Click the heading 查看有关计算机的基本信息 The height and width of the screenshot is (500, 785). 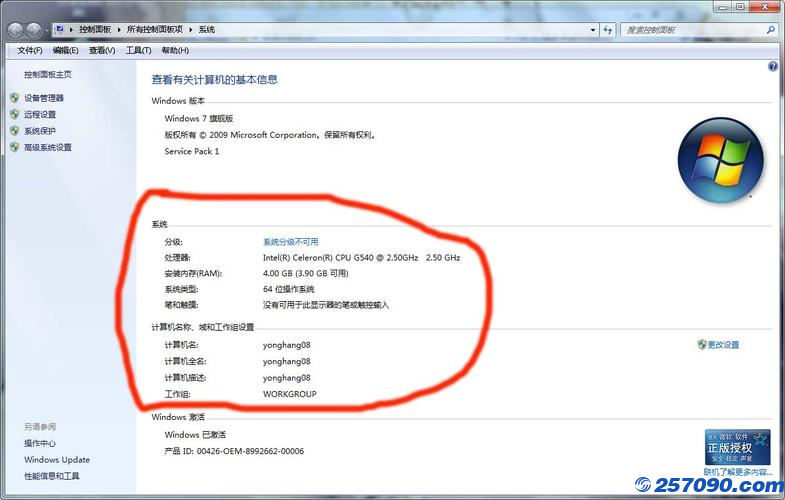coord(215,79)
